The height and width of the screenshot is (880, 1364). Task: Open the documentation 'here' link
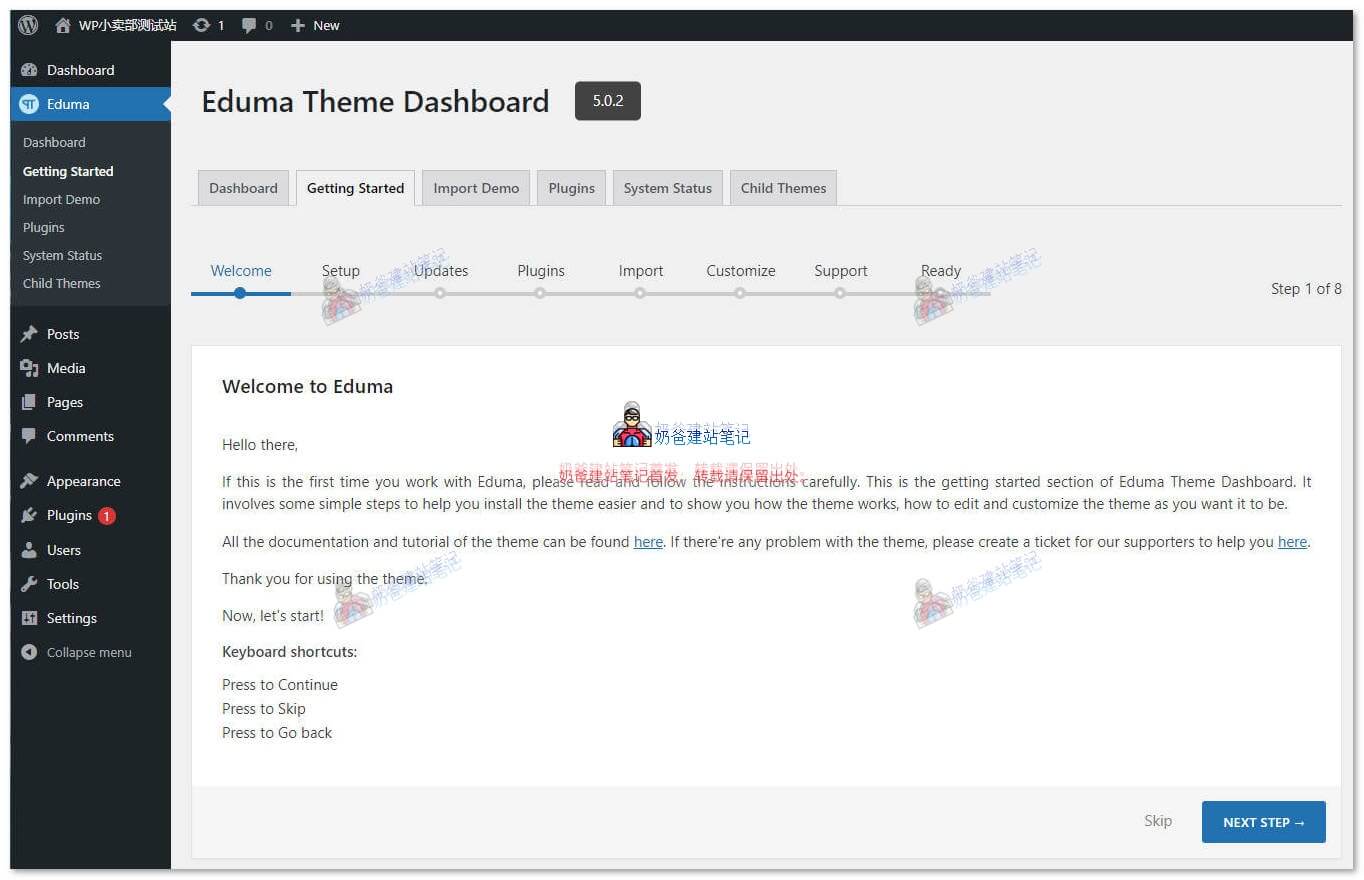(x=648, y=542)
